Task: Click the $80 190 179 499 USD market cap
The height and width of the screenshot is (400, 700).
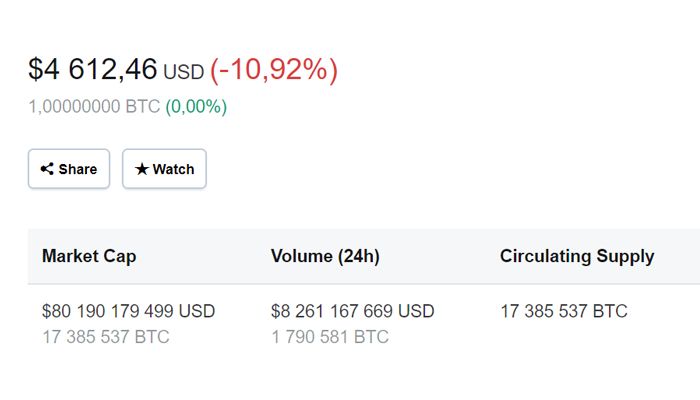Action: tap(129, 311)
